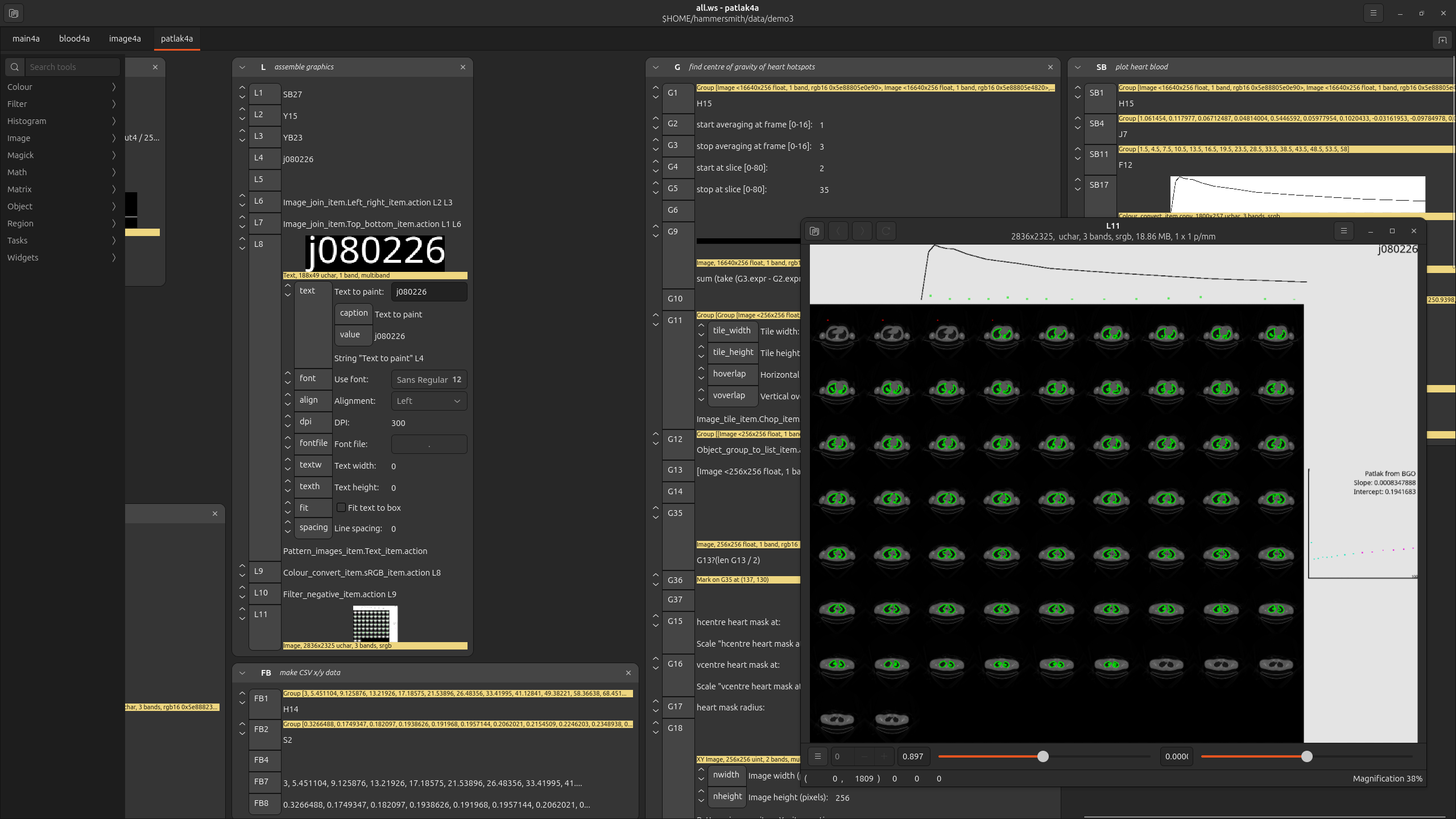Open the L11 viewer hamburger menu
The height and width of the screenshot is (819, 1456).
[x=1343, y=231]
